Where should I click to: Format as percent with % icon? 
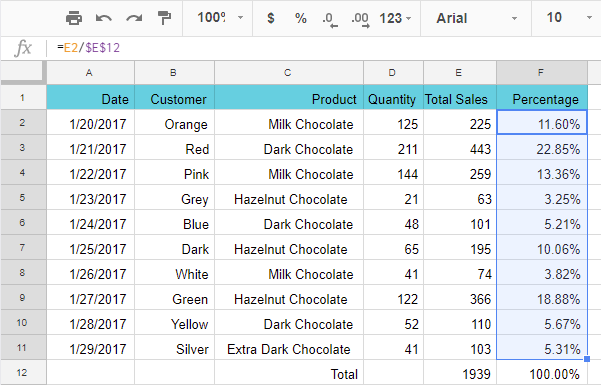(x=300, y=18)
